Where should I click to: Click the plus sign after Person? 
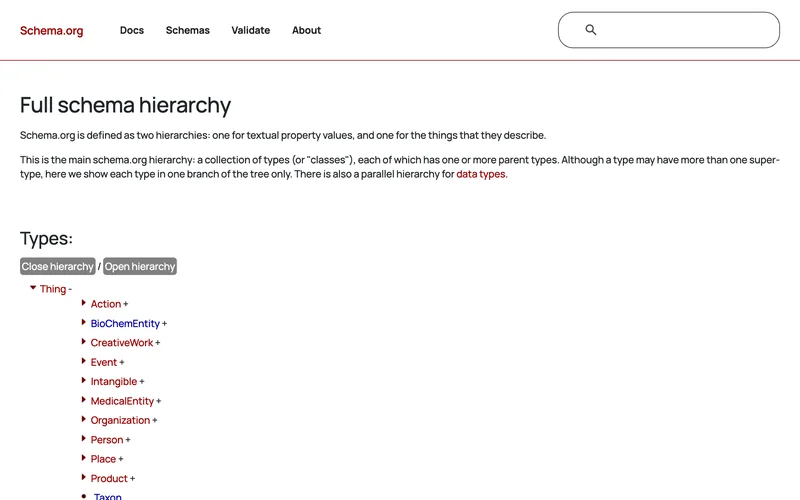[128, 440]
